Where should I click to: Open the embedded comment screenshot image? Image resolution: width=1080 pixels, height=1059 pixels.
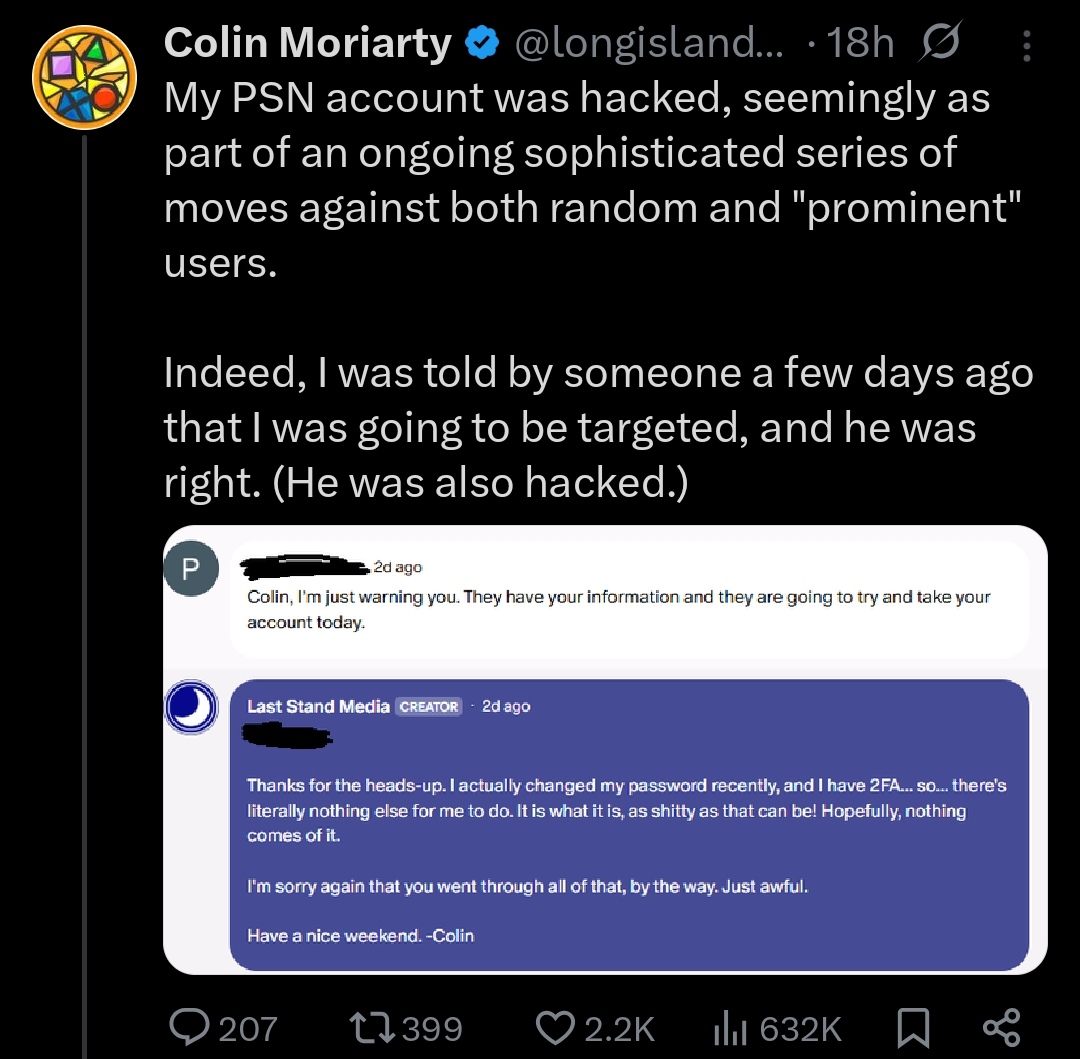(605, 750)
